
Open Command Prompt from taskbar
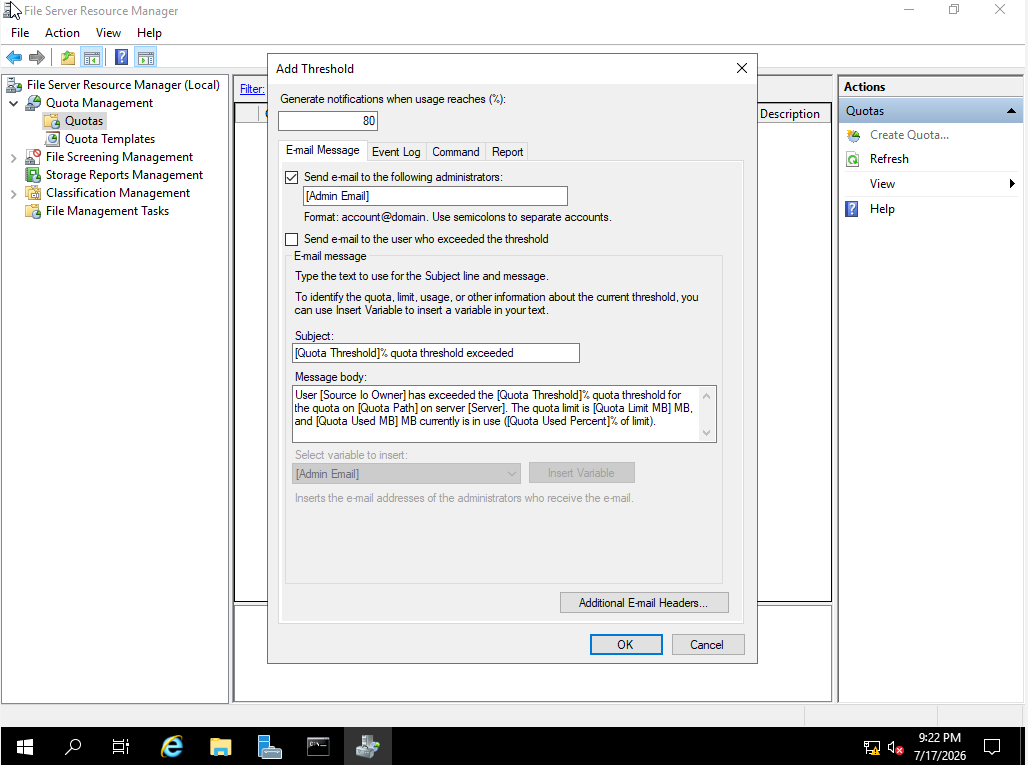click(x=318, y=746)
